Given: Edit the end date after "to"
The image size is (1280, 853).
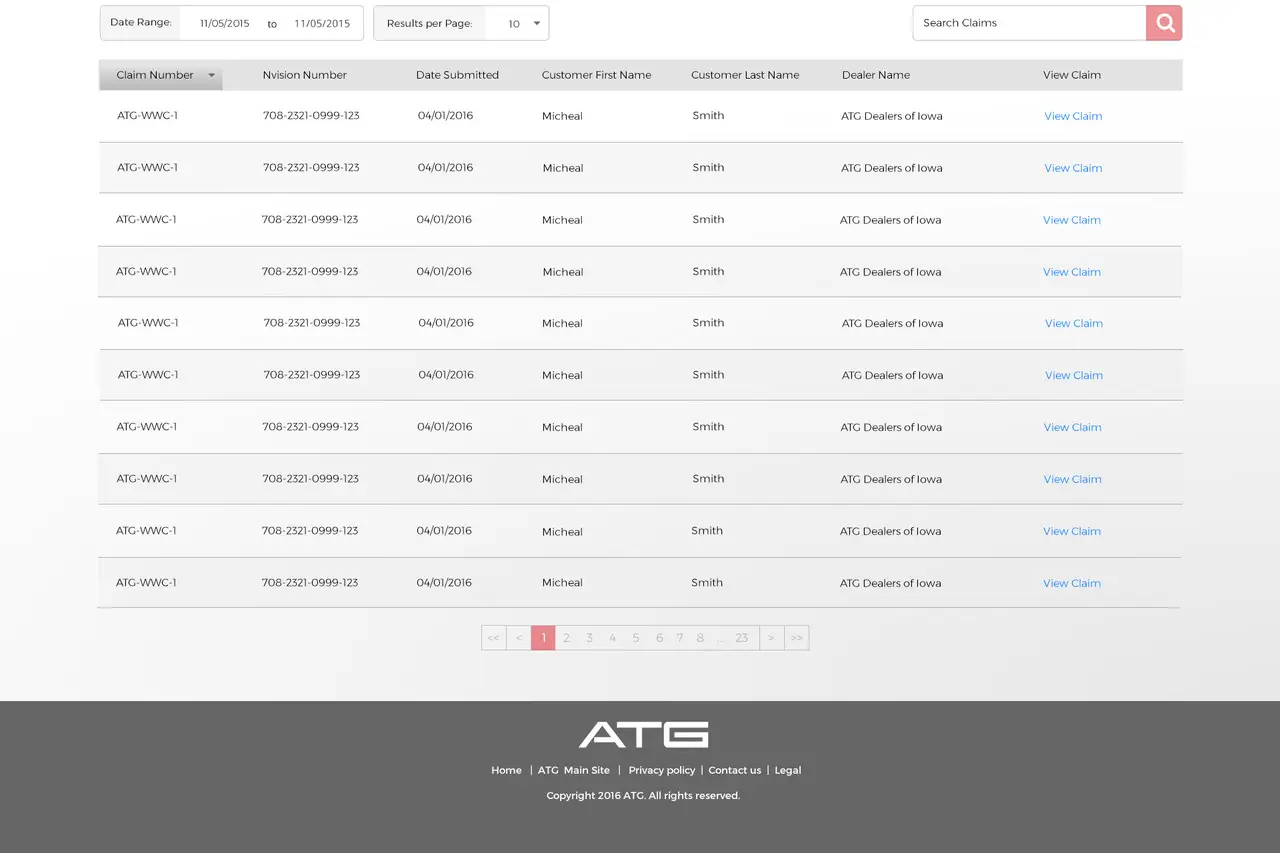Looking at the screenshot, I should (322, 23).
